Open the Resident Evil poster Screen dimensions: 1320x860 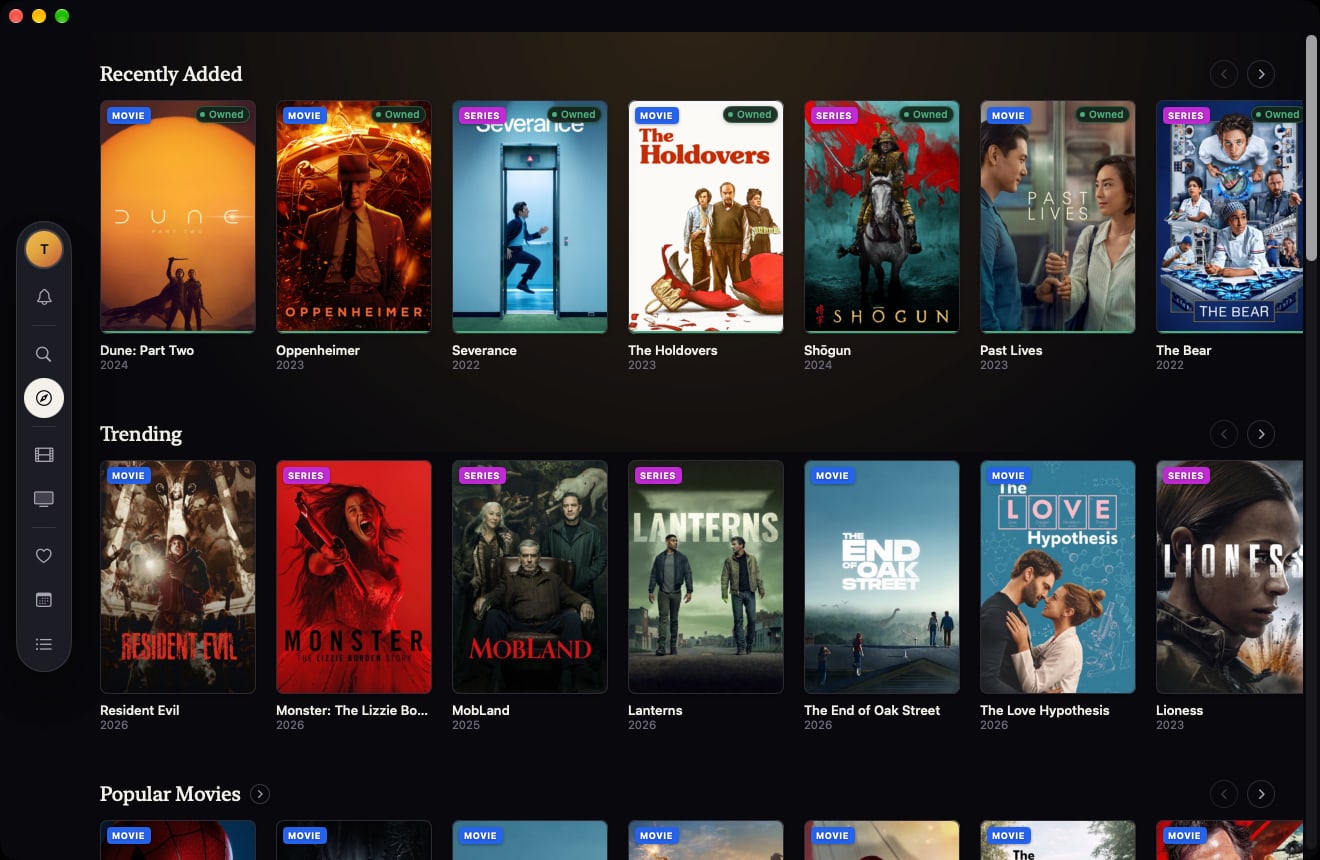(x=178, y=577)
